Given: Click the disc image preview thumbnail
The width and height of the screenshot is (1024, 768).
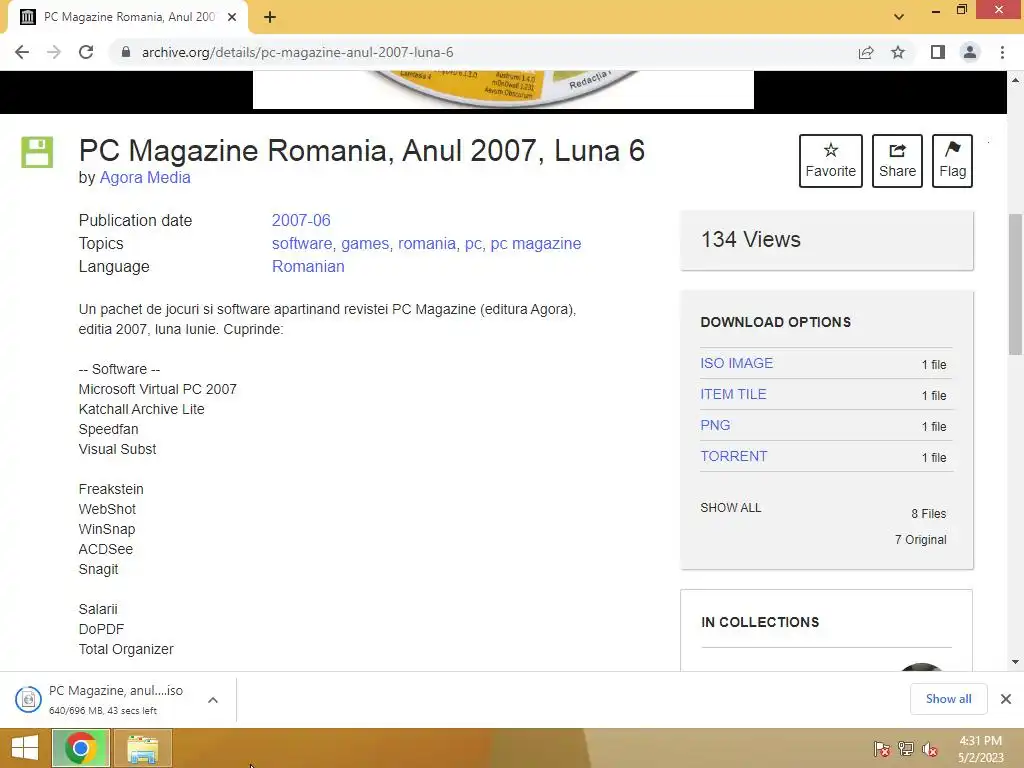Looking at the screenshot, I should [x=503, y=89].
